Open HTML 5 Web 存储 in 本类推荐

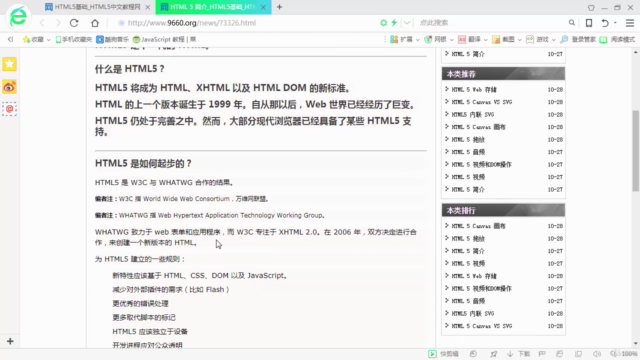point(474,89)
